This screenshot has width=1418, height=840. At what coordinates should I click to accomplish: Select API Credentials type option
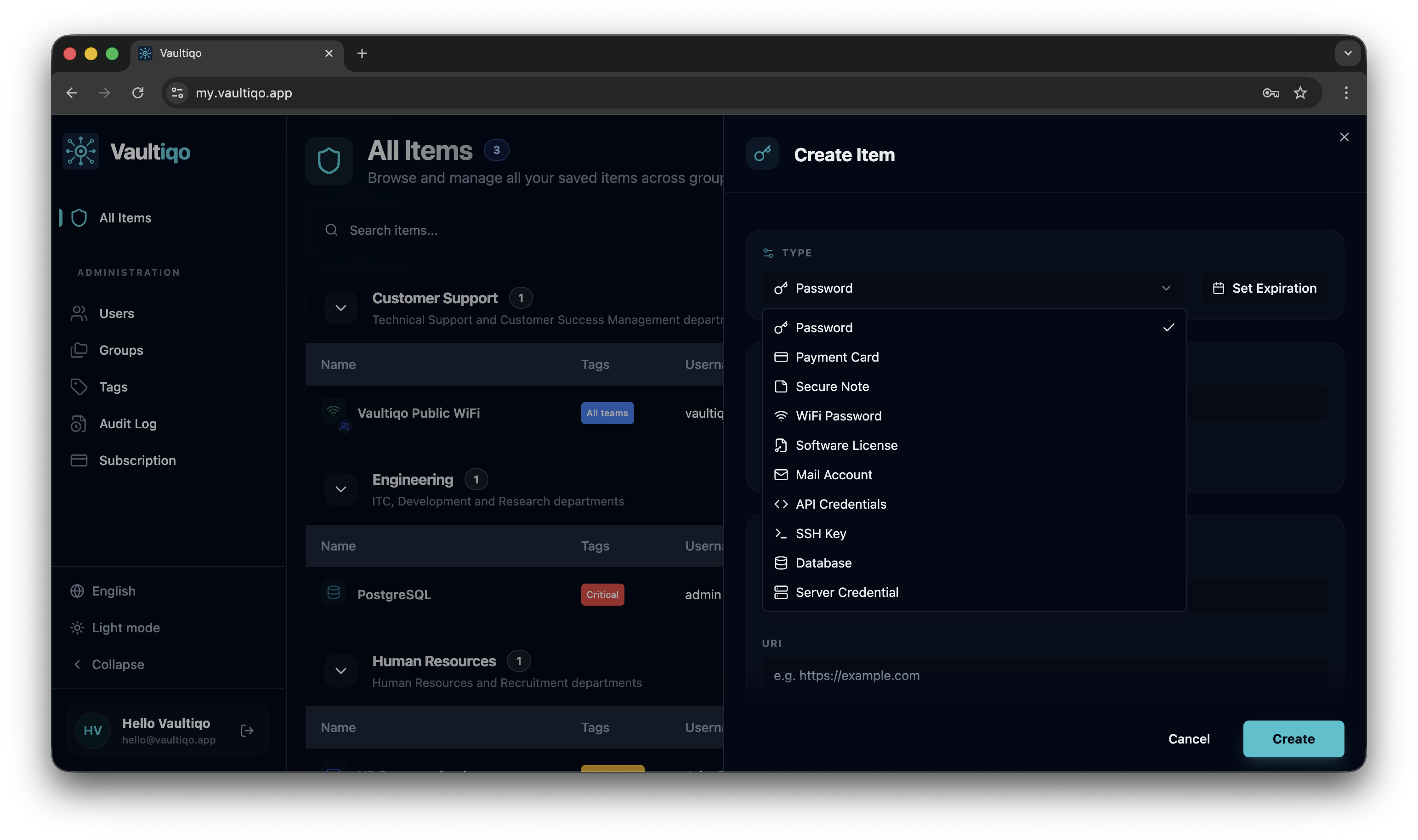(974, 505)
